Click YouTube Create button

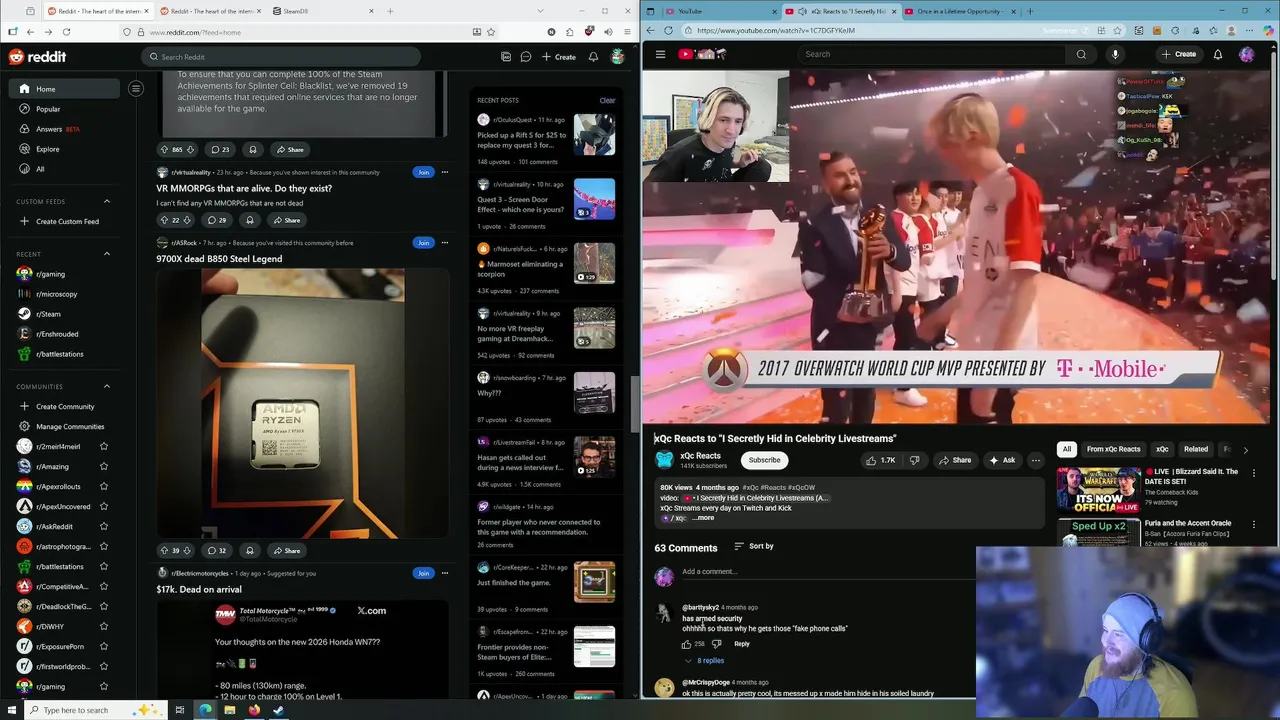pos(1178,54)
